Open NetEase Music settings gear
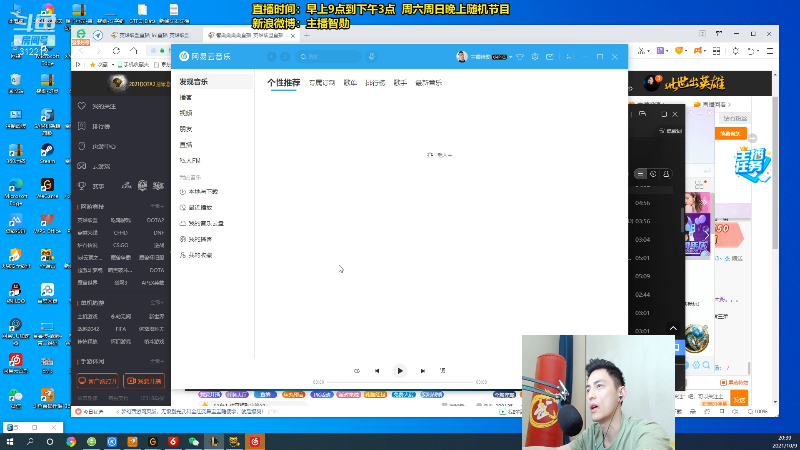Screen dimensions: 800x450 click(535, 57)
